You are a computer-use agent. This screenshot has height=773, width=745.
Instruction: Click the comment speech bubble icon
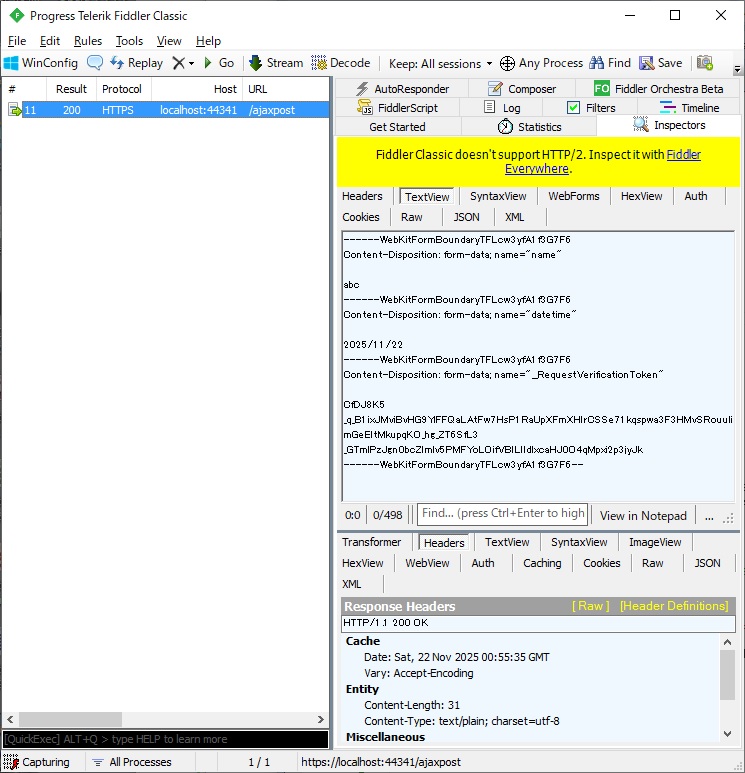pyautogui.click(x=95, y=63)
